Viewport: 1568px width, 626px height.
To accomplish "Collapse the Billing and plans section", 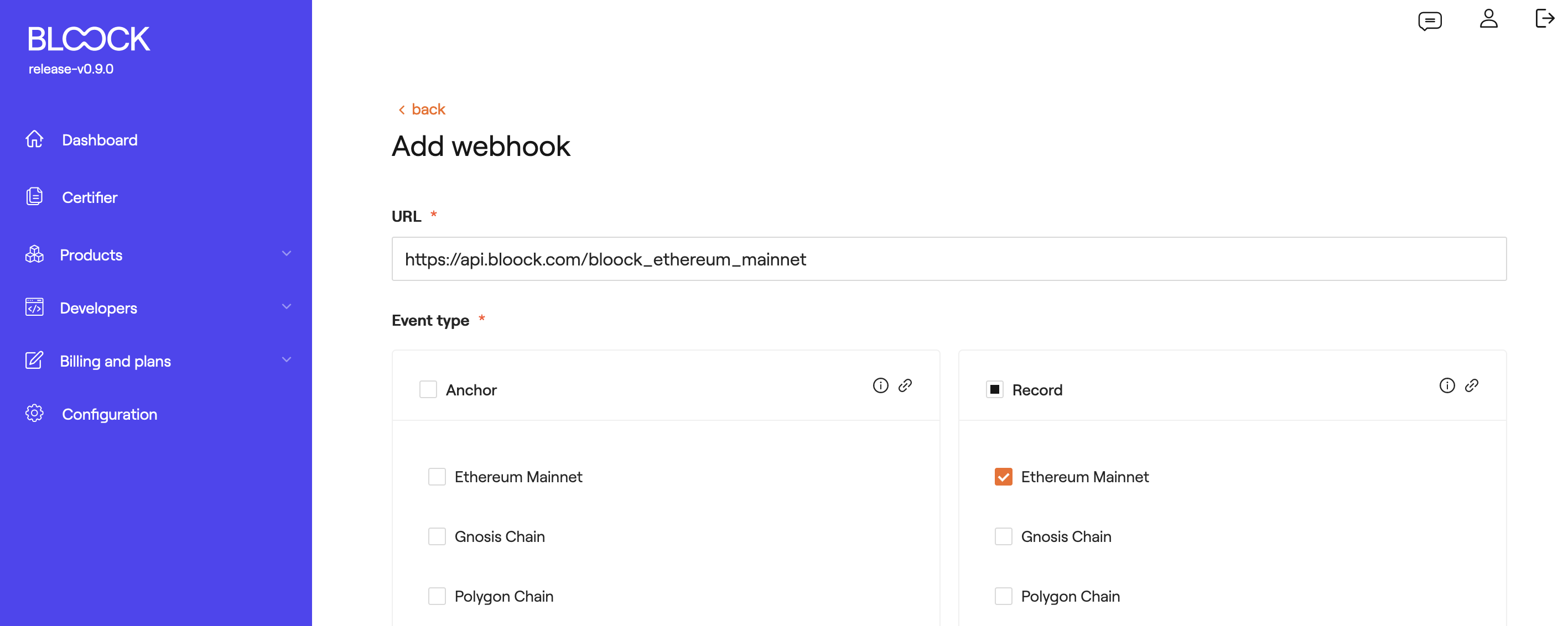I will 286,359.
